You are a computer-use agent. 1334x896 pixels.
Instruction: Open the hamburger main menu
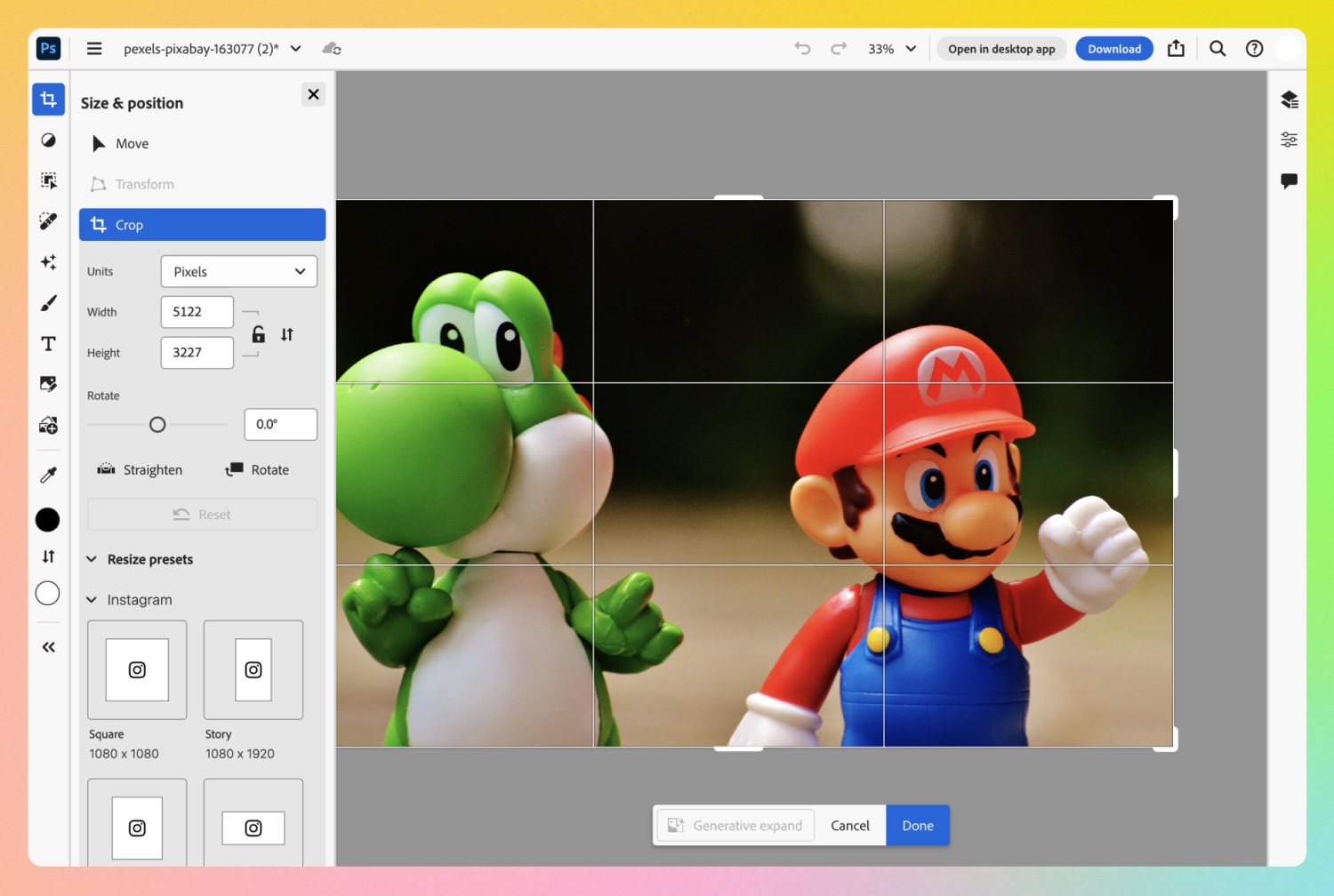click(94, 49)
